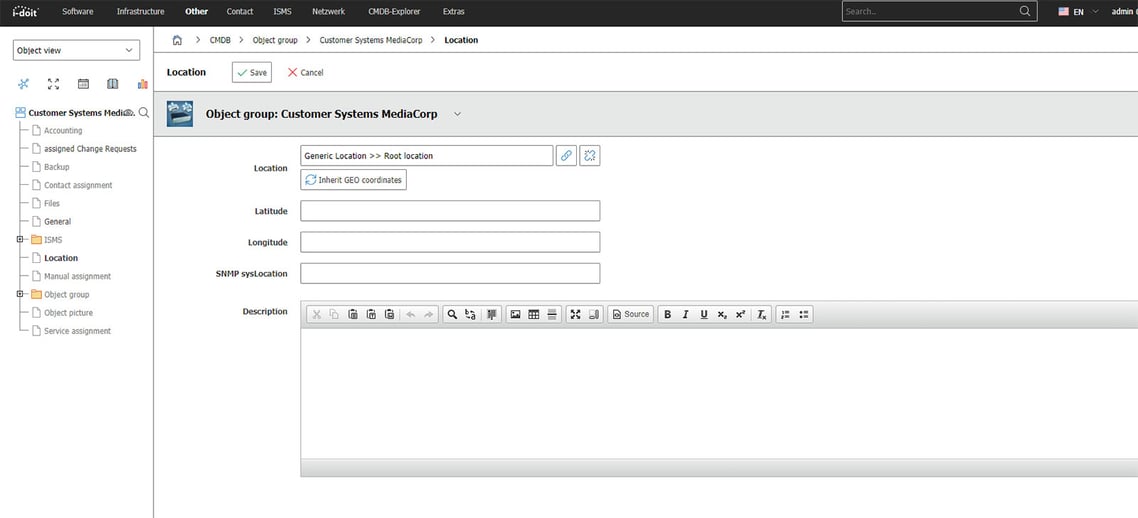Expand the Object group folder in tree
The height and width of the screenshot is (518, 1138).
(x=20, y=294)
